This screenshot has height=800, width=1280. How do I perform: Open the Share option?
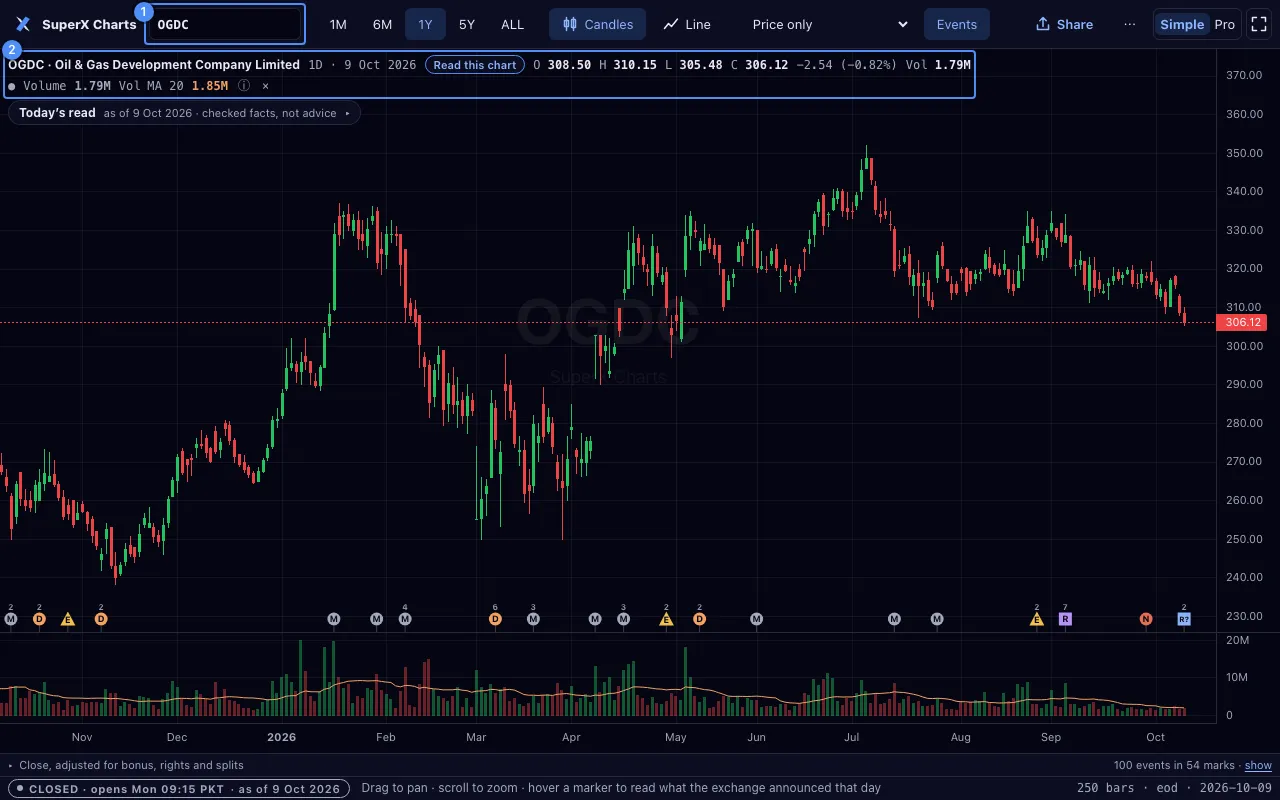[x=1064, y=24]
